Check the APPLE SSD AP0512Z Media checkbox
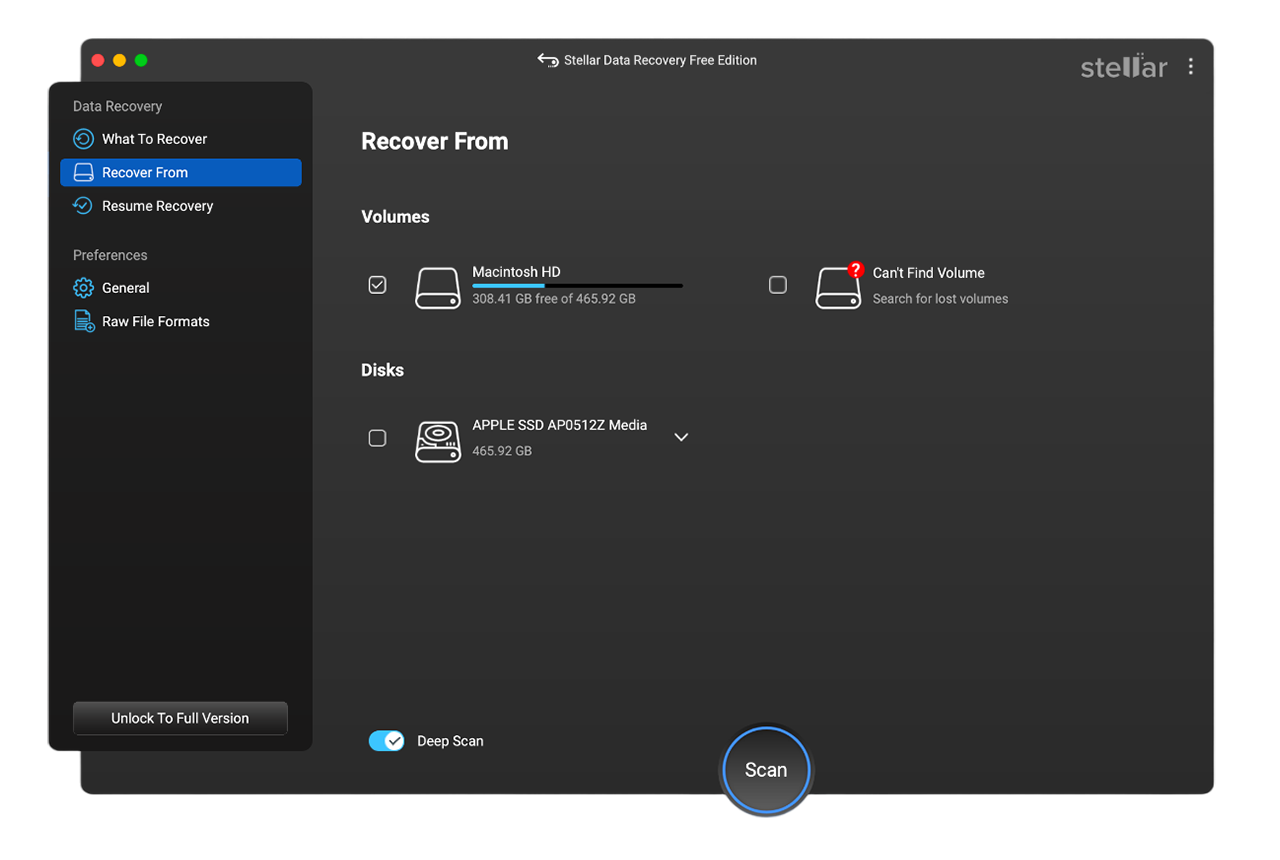The height and width of the screenshot is (860, 1280). (x=377, y=438)
